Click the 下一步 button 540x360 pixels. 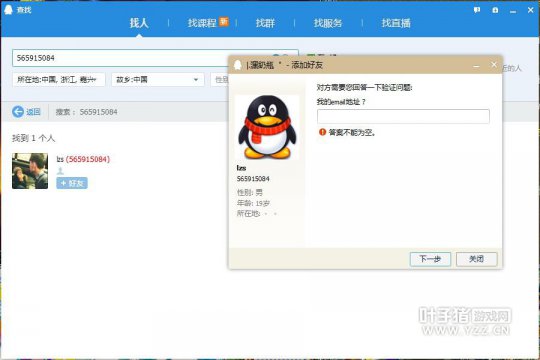point(430,259)
